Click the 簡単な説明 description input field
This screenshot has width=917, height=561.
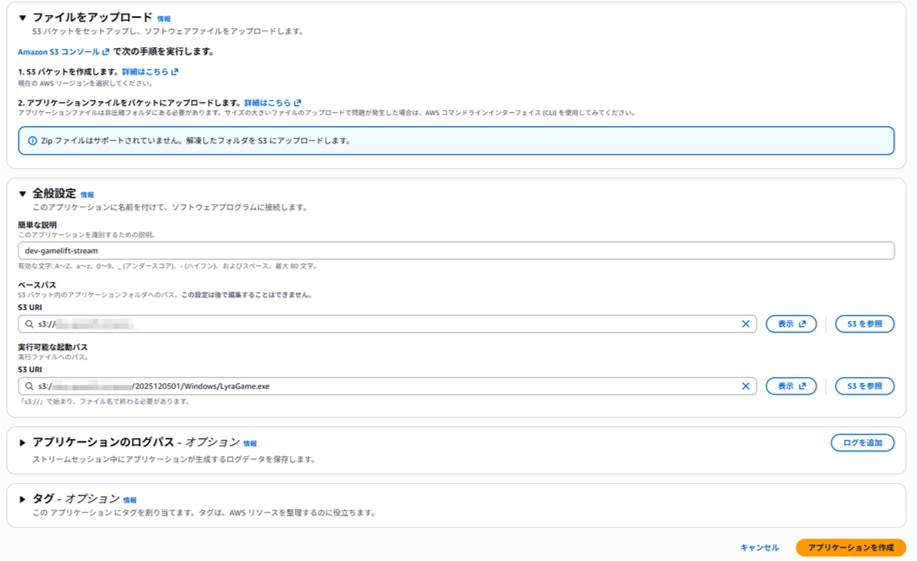coord(455,250)
